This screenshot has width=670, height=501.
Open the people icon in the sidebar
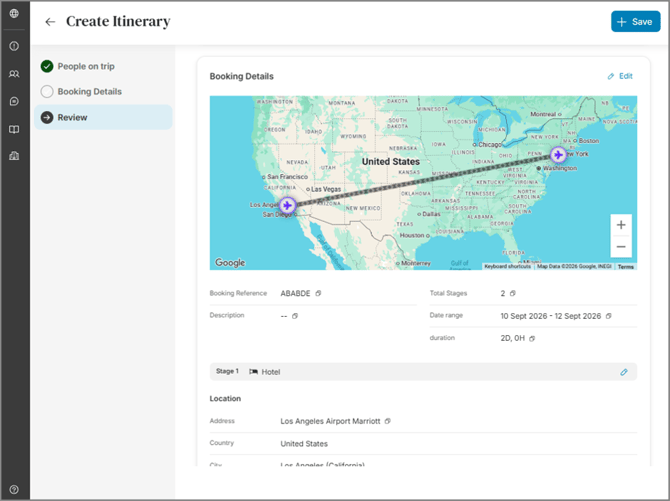click(14, 74)
